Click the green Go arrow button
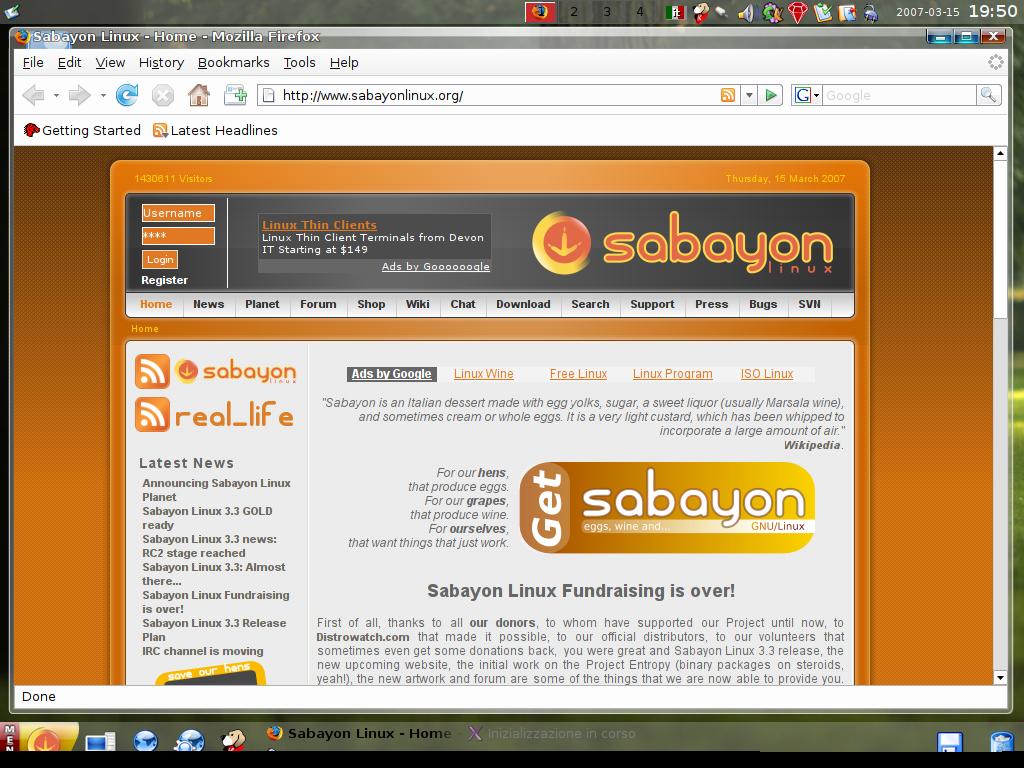Viewport: 1024px width, 768px height. click(x=771, y=95)
